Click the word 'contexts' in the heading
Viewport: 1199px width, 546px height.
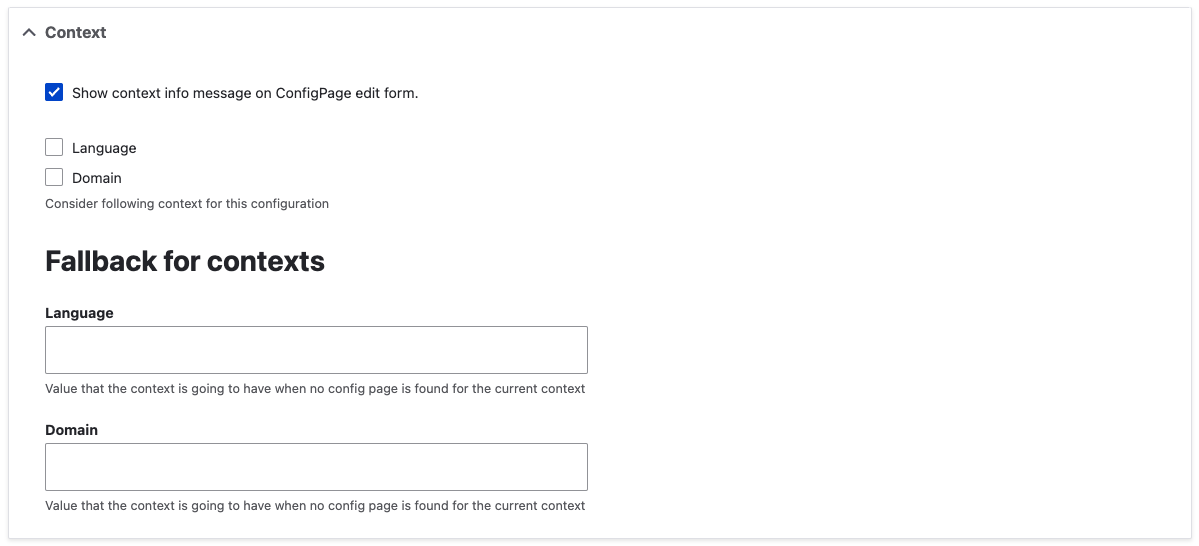266,262
